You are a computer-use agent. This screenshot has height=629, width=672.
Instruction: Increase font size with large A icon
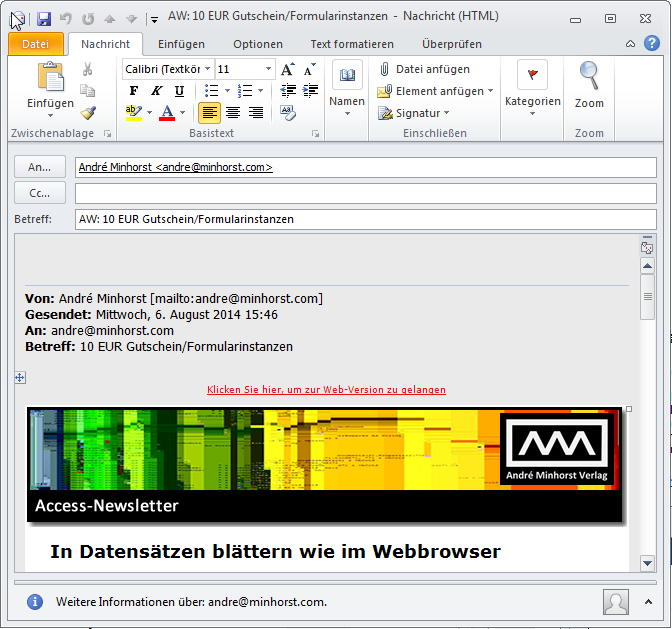288,69
